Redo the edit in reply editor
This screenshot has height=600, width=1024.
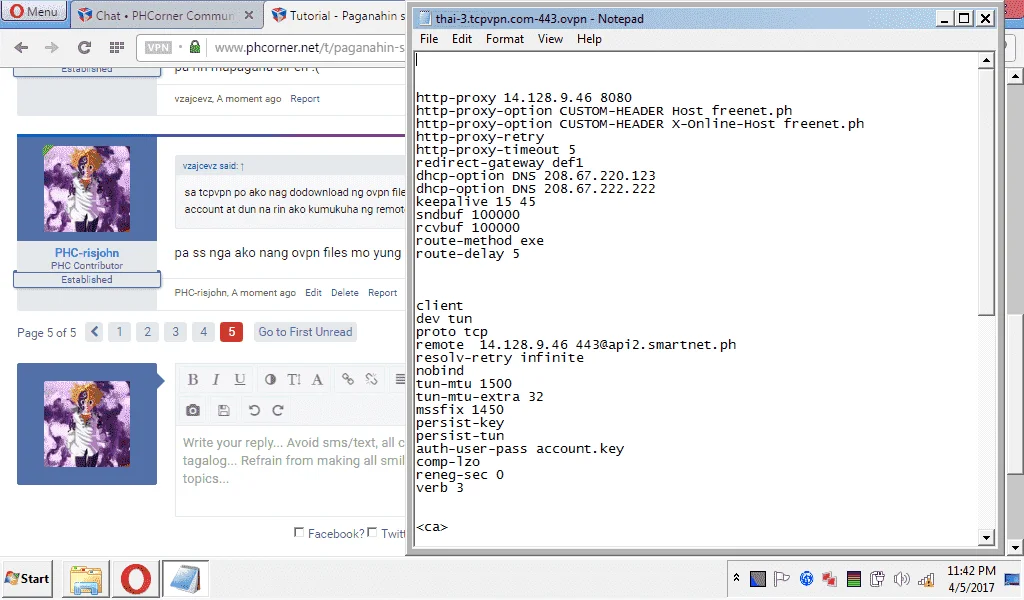coord(278,410)
